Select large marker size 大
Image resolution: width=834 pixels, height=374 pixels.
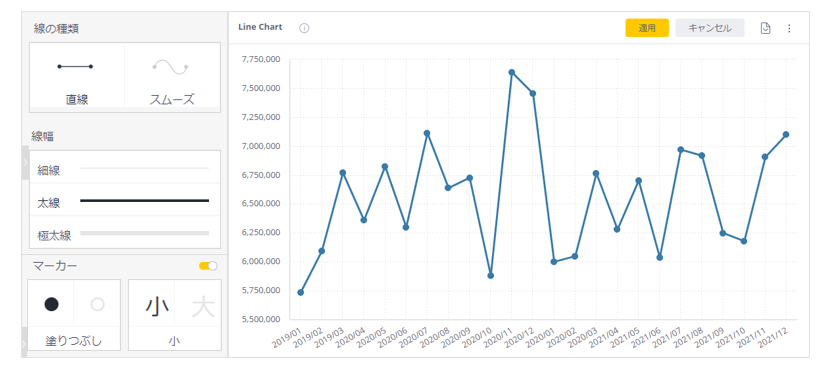(203, 306)
